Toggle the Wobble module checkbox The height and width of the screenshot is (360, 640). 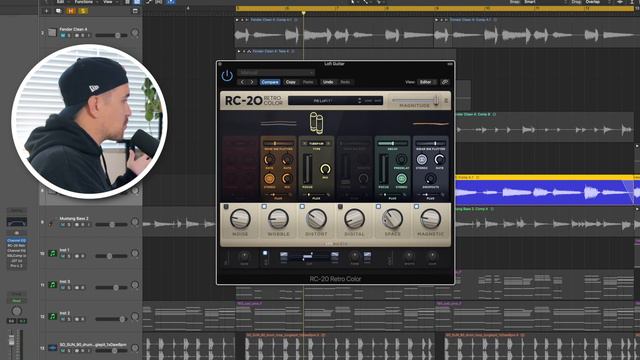[264, 207]
